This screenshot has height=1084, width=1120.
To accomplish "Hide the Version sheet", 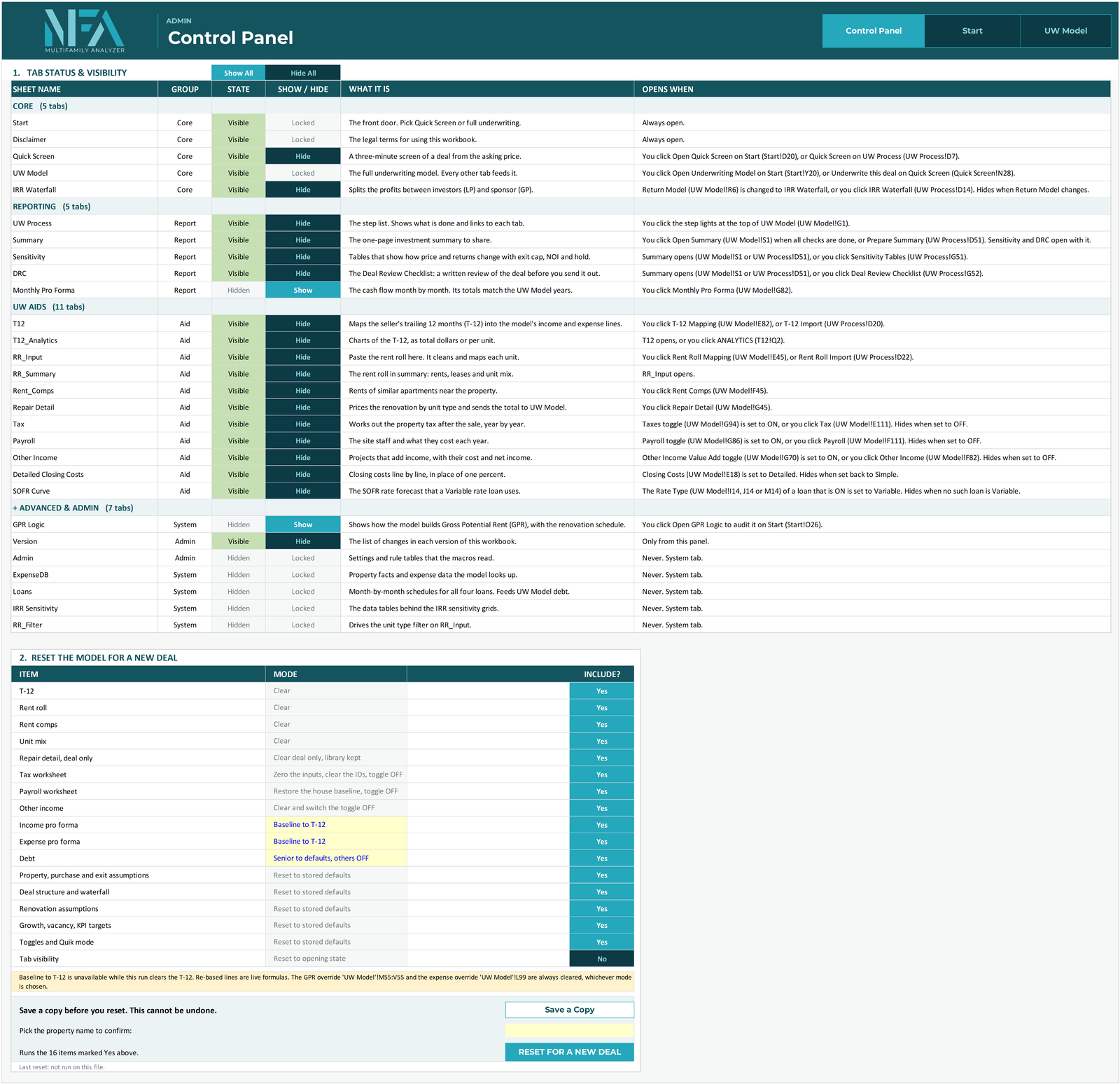I will tap(303, 541).
